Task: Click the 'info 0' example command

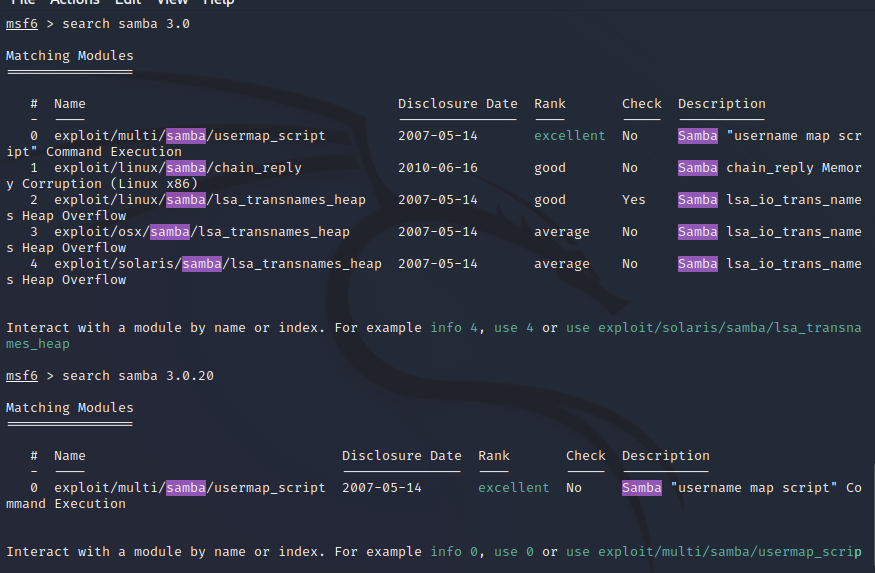Action: tap(454, 552)
